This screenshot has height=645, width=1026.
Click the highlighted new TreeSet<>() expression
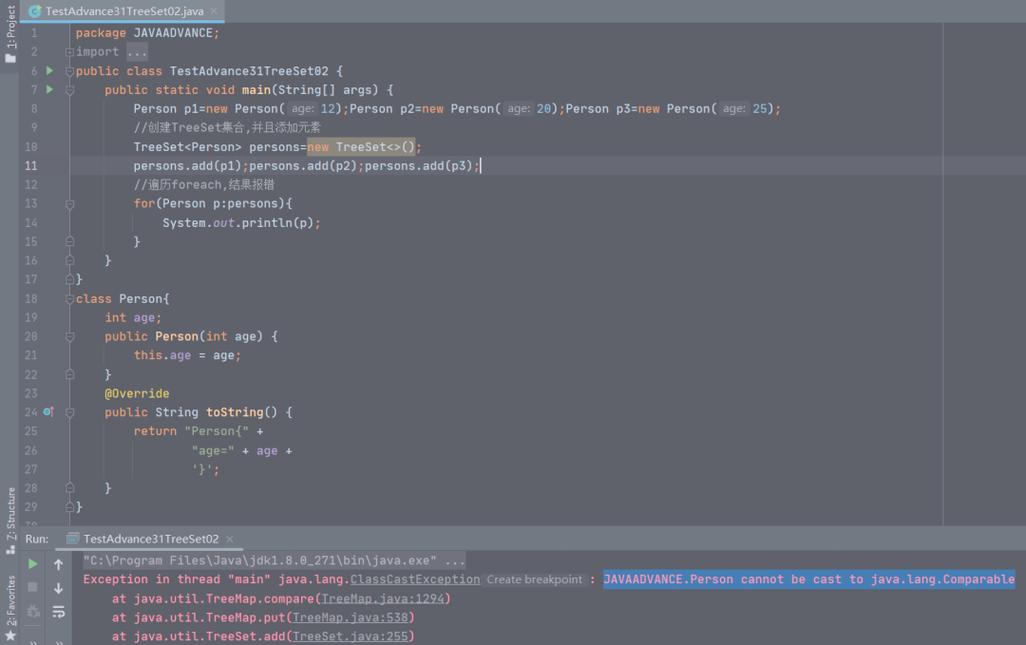click(x=361, y=147)
